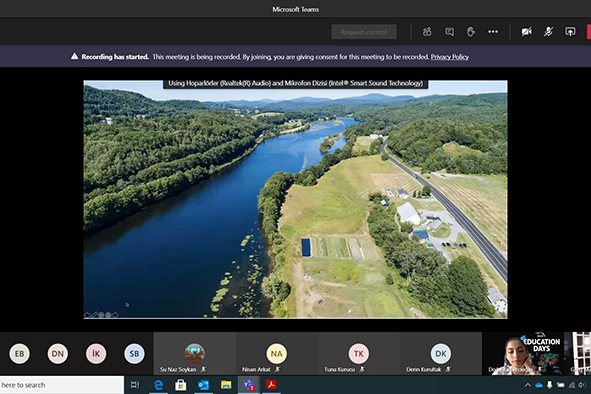This screenshot has height=394, width=591.
Task: Click the DK avatar for Derin Kurultak
Action: click(x=441, y=354)
